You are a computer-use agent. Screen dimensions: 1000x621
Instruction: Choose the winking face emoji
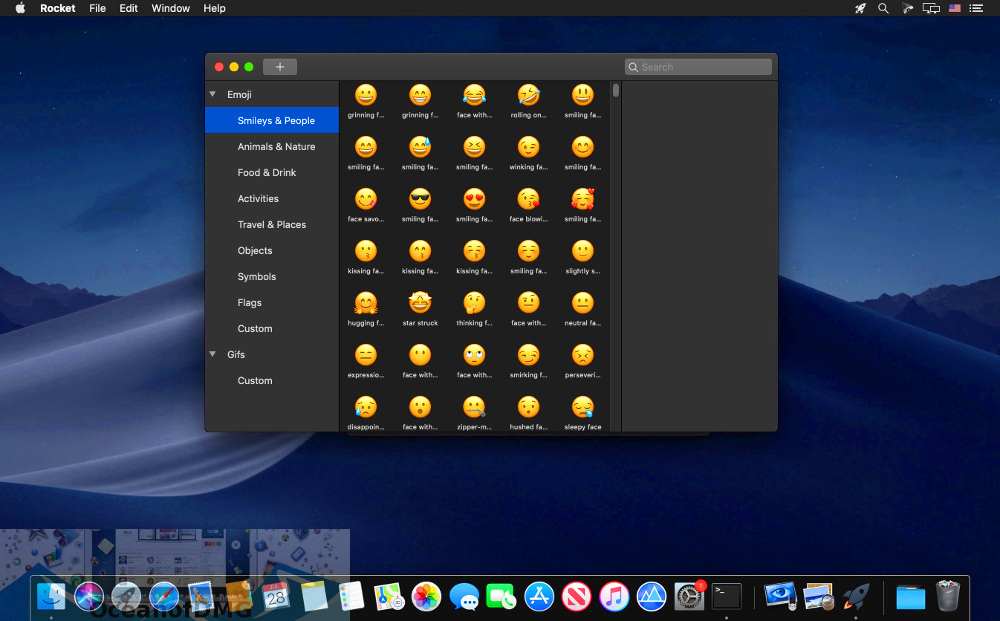point(528,147)
